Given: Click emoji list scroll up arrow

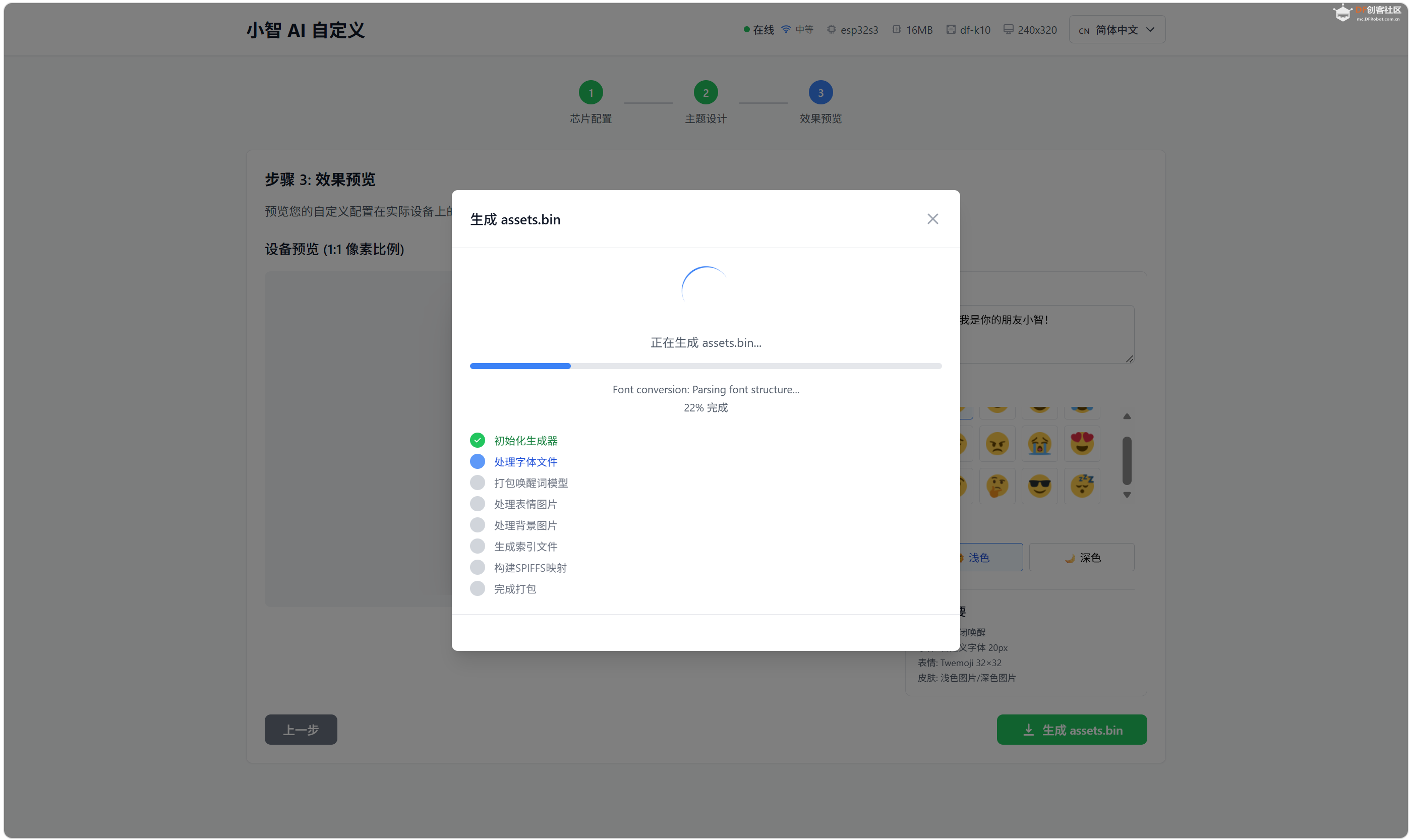Looking at the screenshot, I should (1127, 416).
